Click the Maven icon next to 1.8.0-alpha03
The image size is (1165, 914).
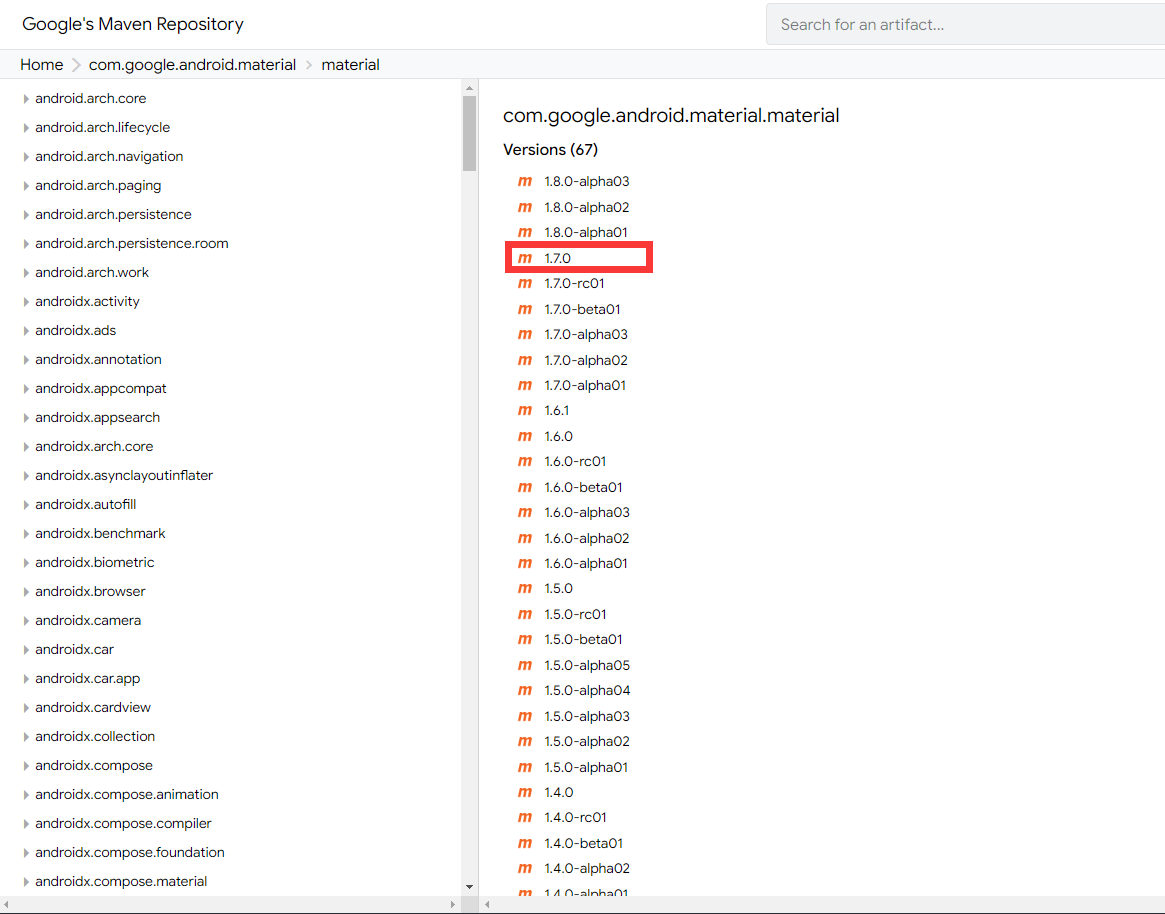pyautogui.click(x=525, y=182)
